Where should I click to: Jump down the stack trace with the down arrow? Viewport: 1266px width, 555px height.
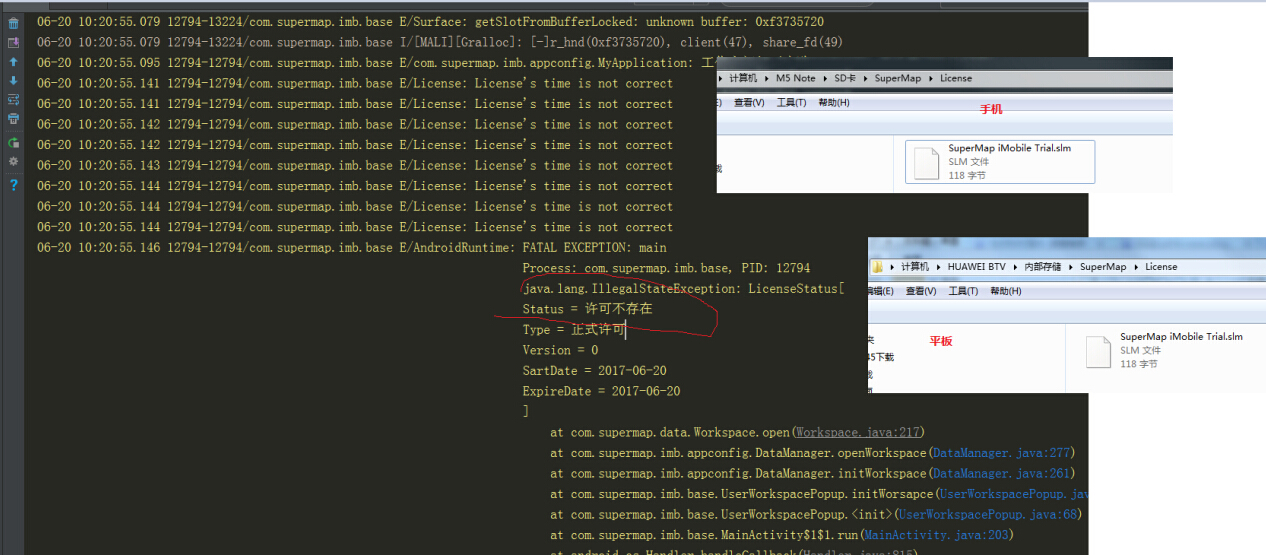(13, 80)
